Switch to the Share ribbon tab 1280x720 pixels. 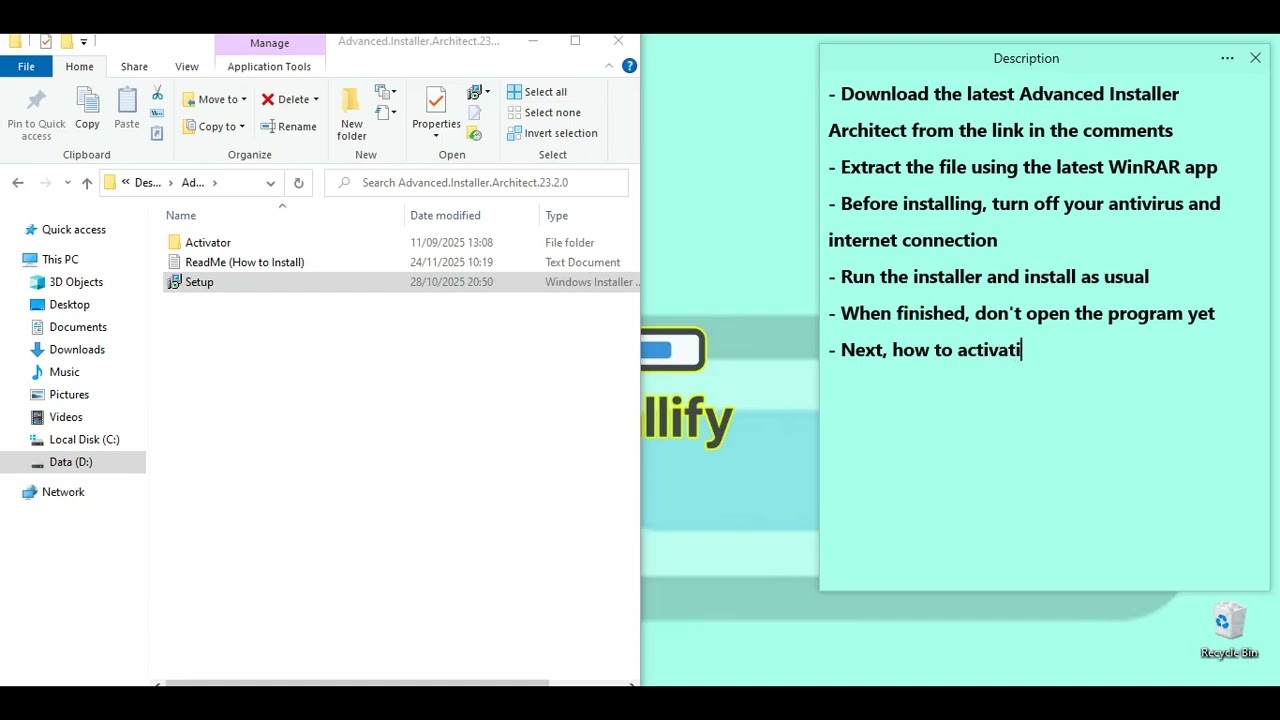pyautogui.click(x=134, y=66)
